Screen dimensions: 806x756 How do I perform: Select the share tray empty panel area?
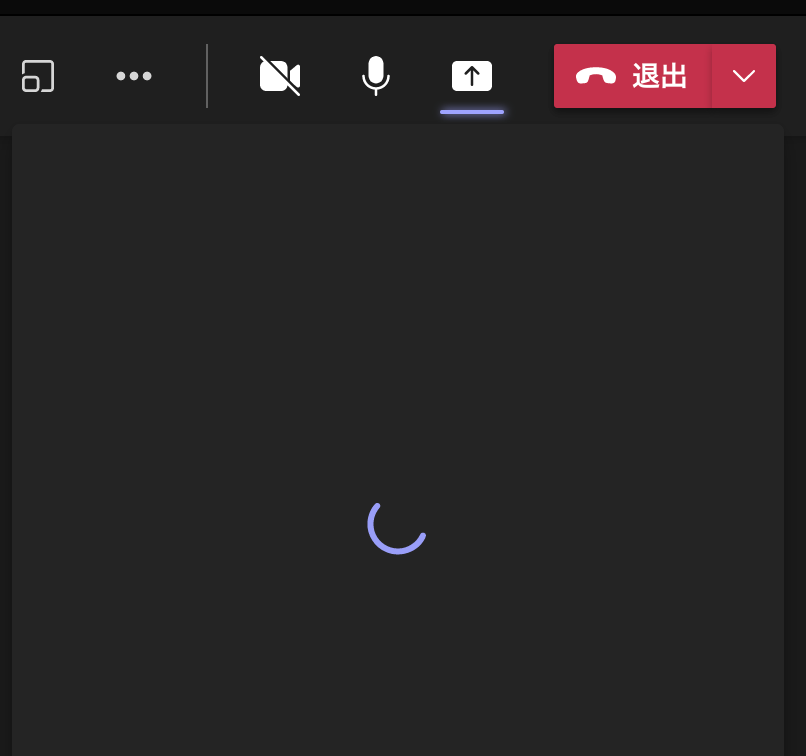tap(398, 440)
